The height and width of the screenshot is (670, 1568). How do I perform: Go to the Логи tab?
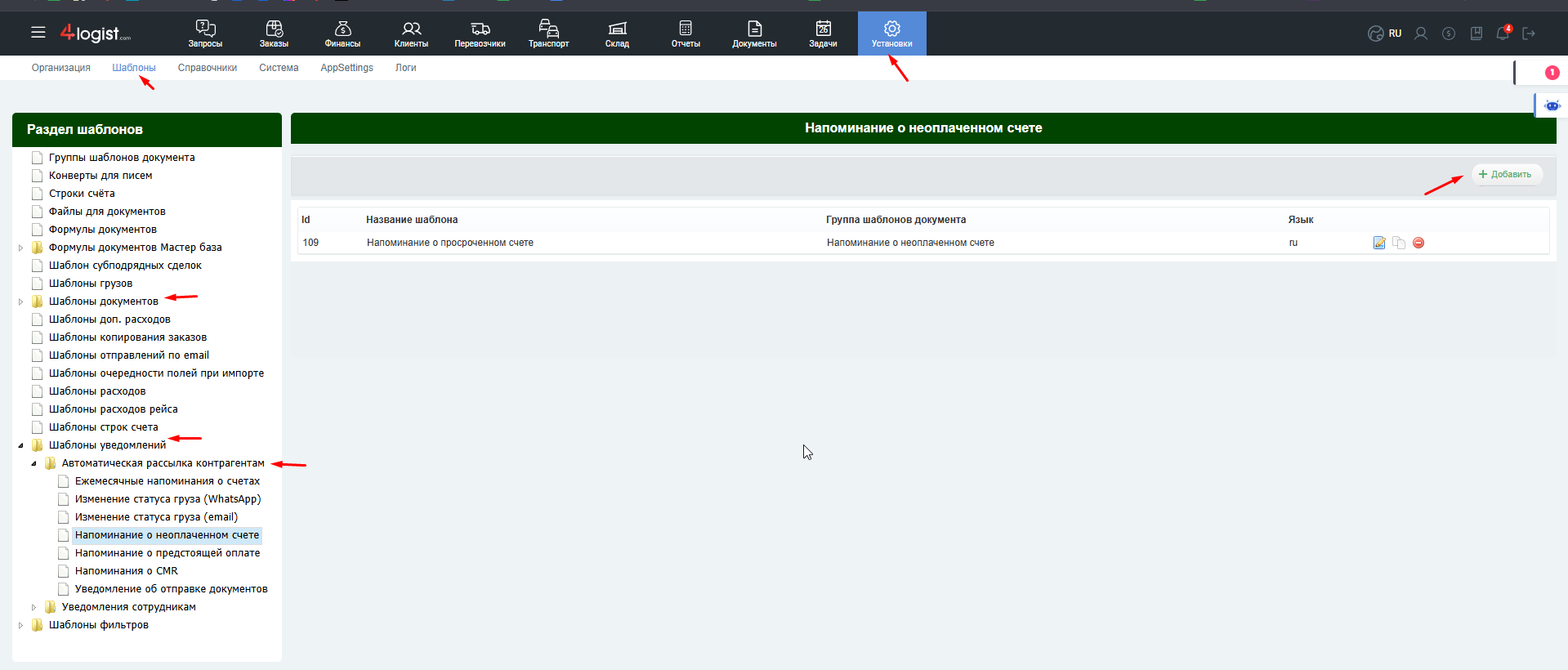tap(405, 68)
